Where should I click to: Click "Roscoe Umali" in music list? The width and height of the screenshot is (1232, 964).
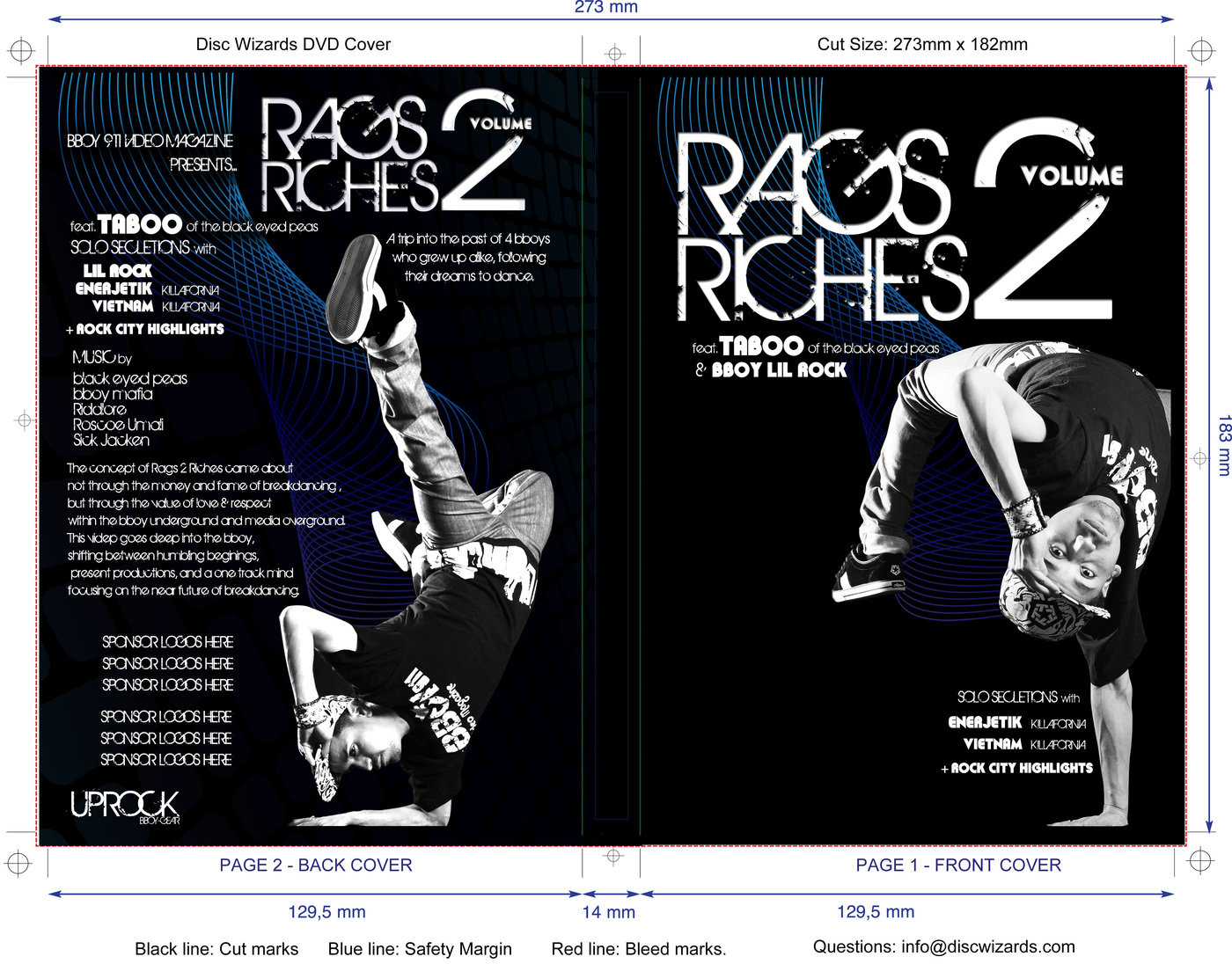click(x=118, y=425)
